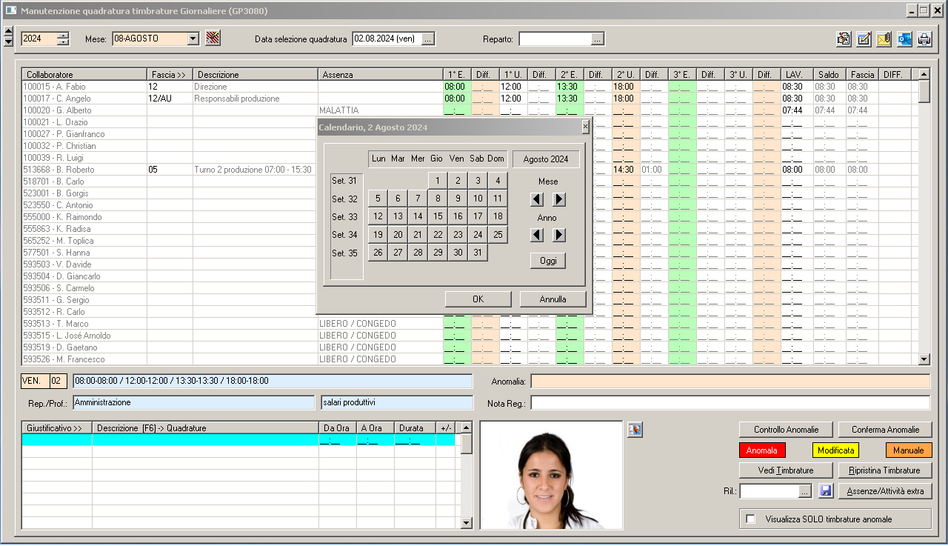
Task: Click the small icon beside employee photo
Action: coord(635,429)
